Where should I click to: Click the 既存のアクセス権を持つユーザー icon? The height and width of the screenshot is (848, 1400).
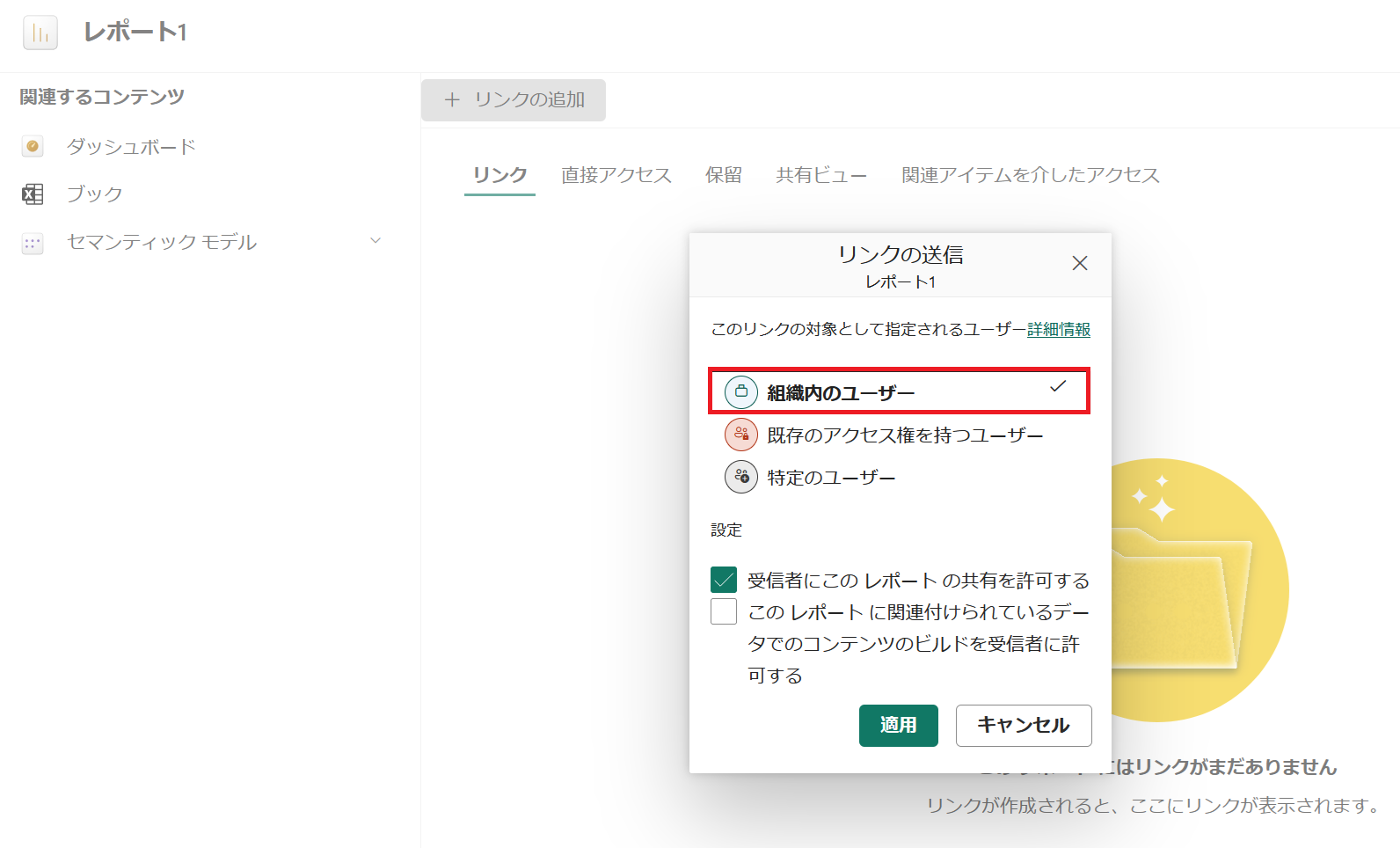(740, 435)
